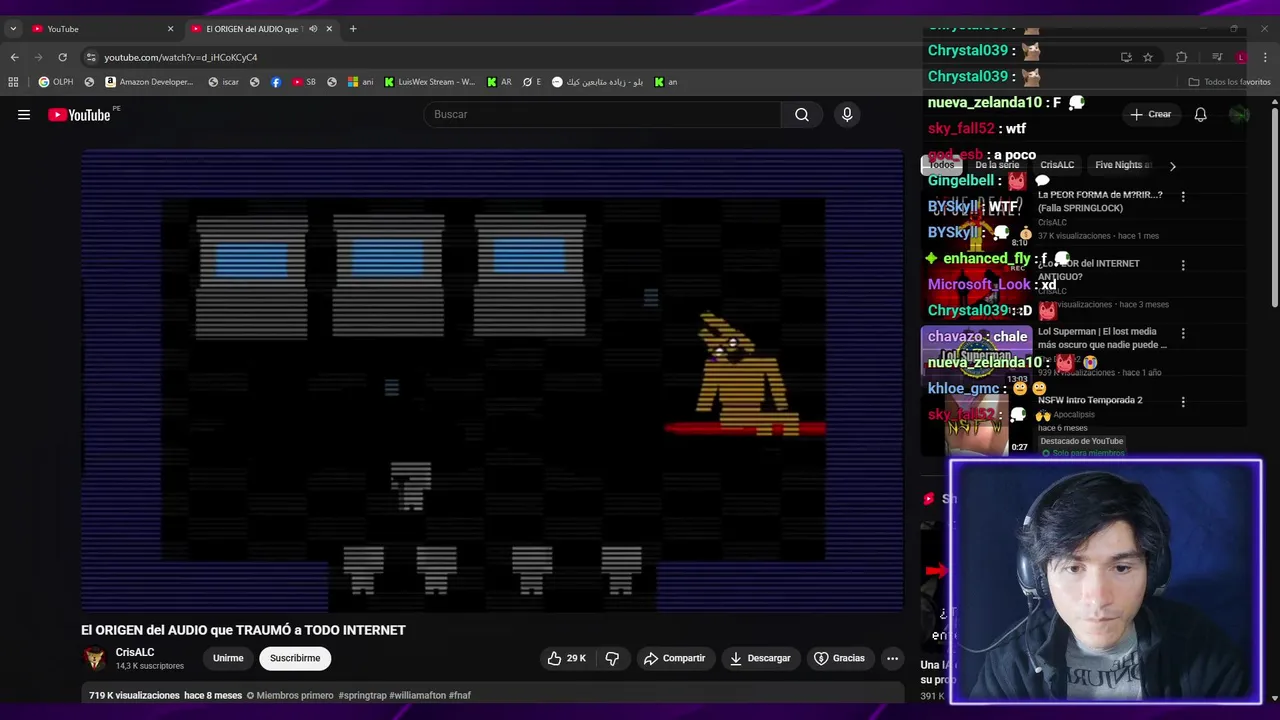This screenshot has height=720, width=1280.
Task: Bookmark this page with the star icon
Action: coord(1148,57)
